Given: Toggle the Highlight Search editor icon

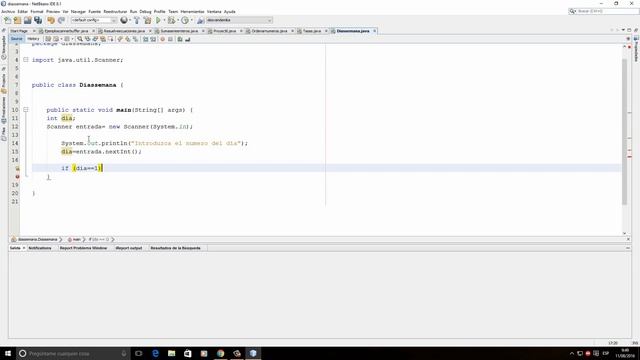Looking at the screenshot, I should click(103, 39).
